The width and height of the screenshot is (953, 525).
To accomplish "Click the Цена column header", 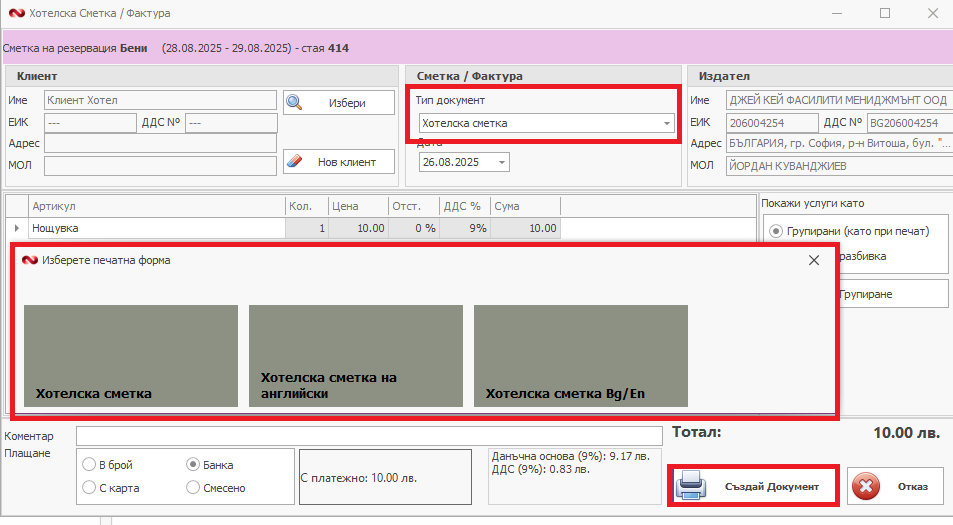I will (359, 206).
